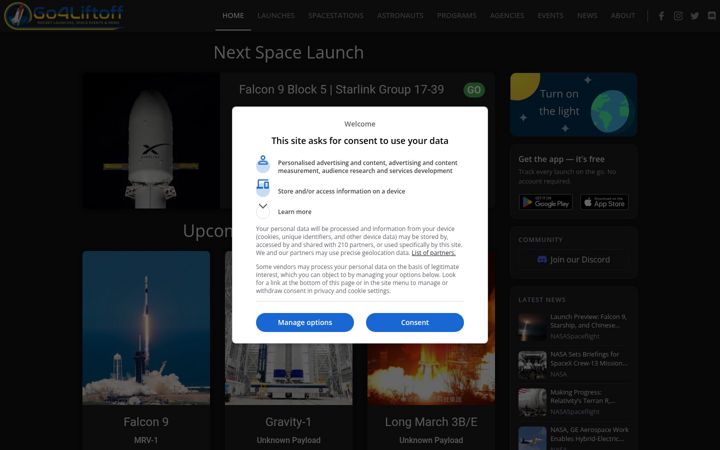The image size is (720, 450).
Task: Click the MRV-1 payload label
Action: (146, 440)
